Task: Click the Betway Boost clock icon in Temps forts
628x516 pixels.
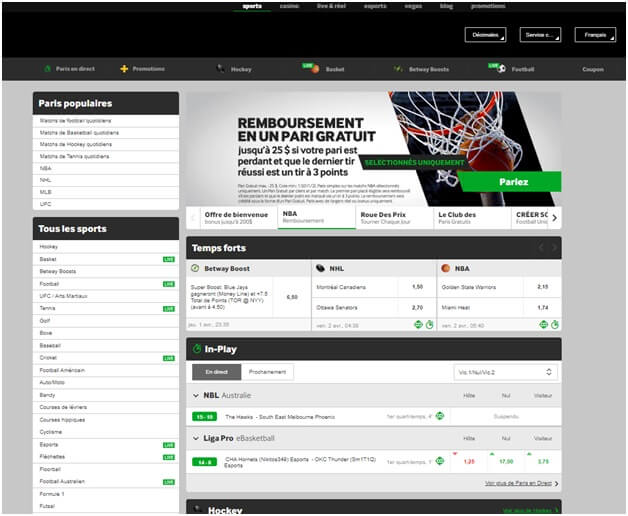Action: (195, 268)
